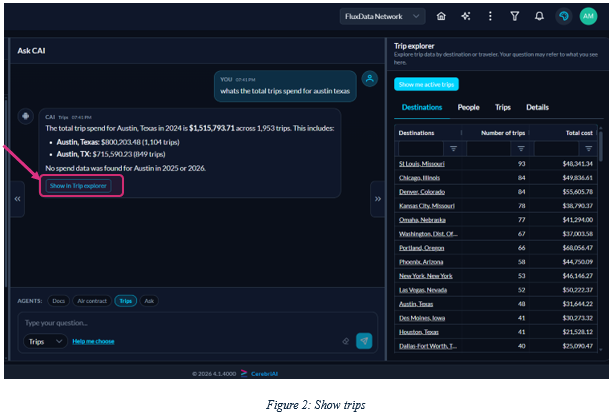Viewport: 613px width, 412px height.
Task: Sort by Number of trips column header
Action: click(x=503, y=133)
